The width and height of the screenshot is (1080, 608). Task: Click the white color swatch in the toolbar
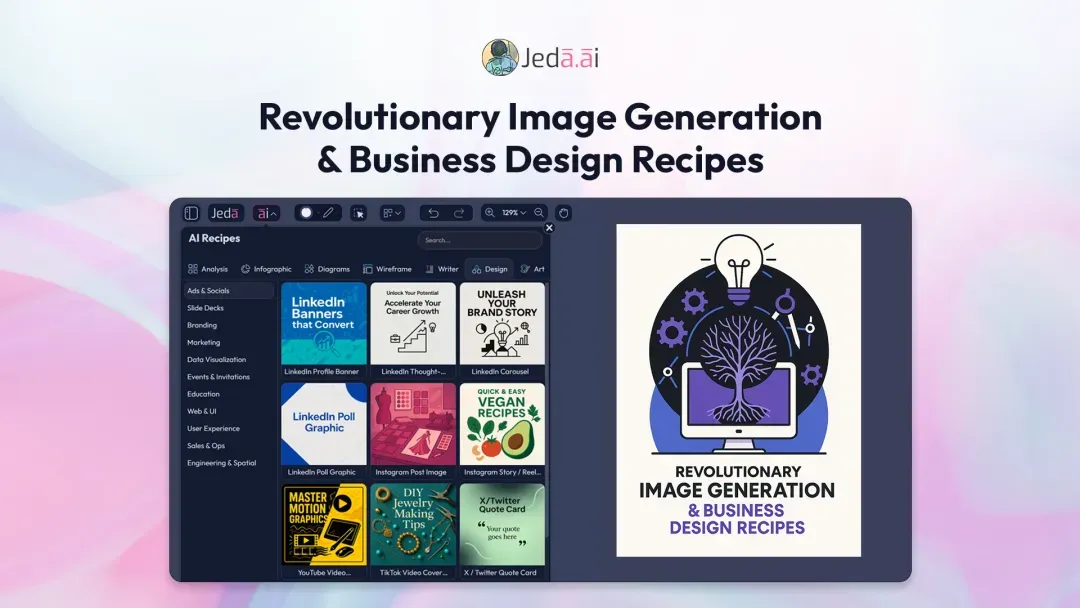pyautogui.click(x=307, y=212)
